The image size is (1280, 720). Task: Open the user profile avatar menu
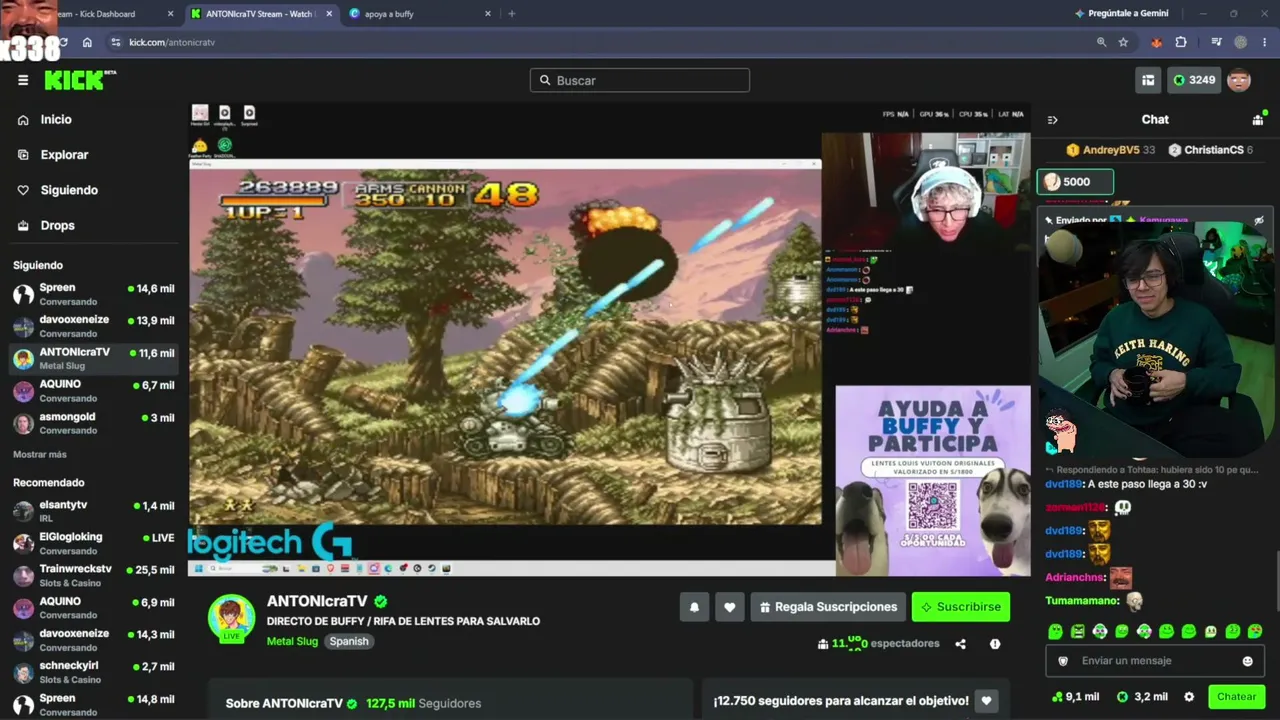(x=1239, y=80)
